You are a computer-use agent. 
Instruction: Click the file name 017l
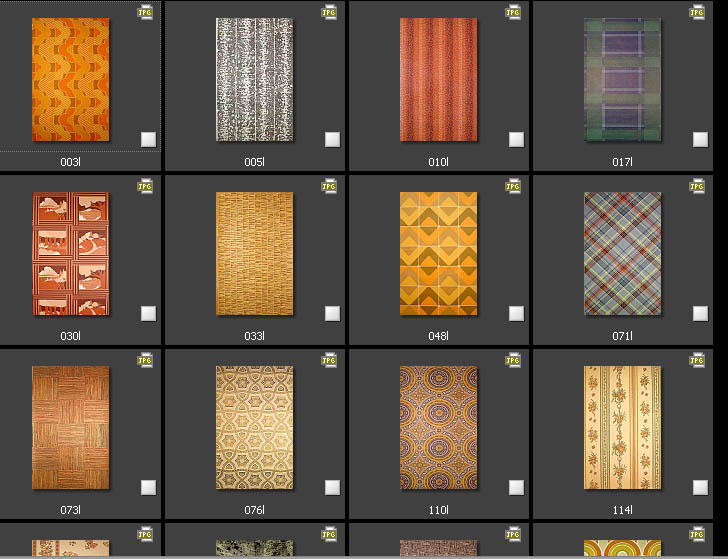(x=622, y=162)
